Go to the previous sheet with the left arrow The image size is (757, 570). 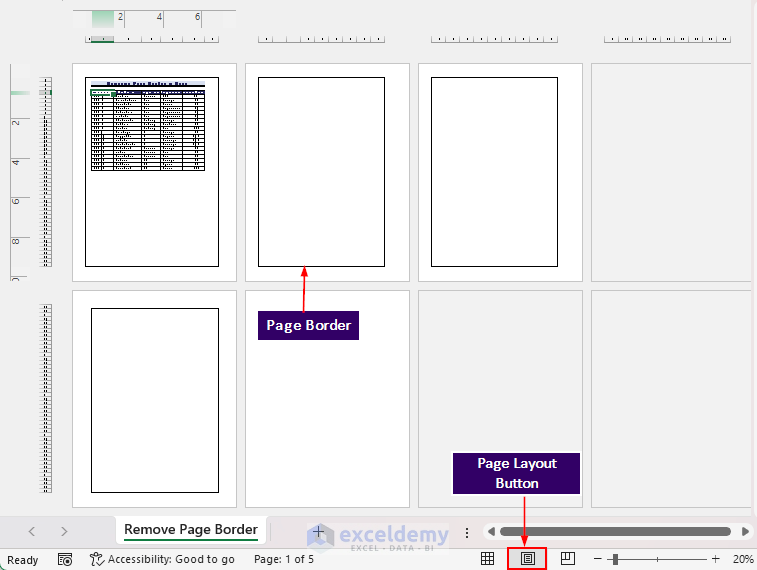32,531
